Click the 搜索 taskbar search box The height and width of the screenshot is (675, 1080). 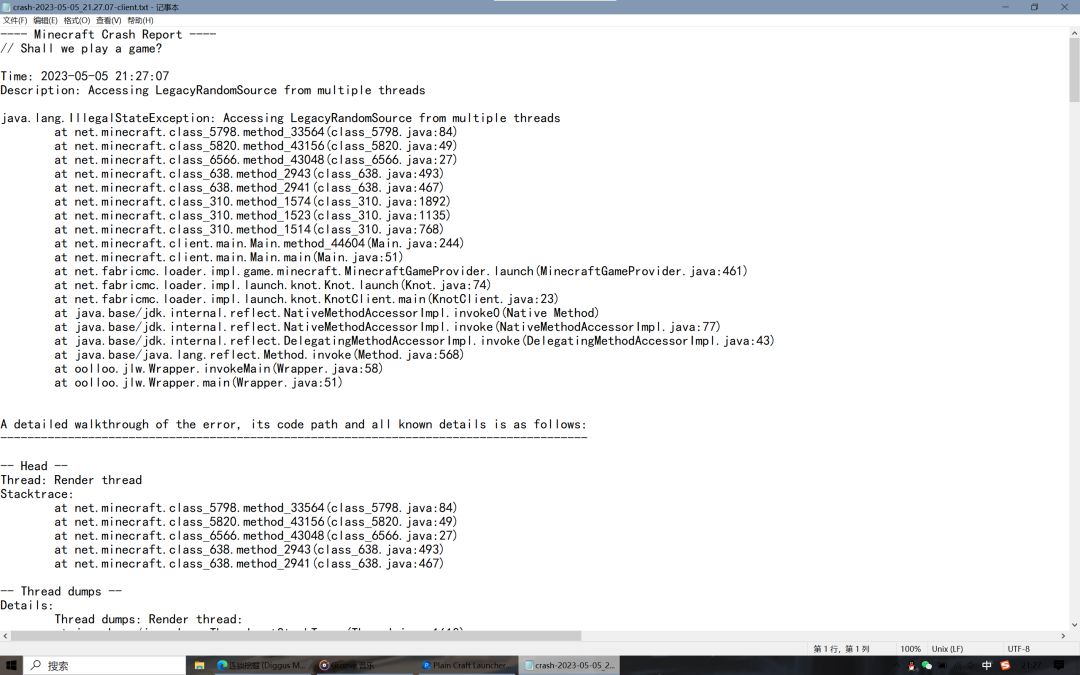[x=105, y=665]
